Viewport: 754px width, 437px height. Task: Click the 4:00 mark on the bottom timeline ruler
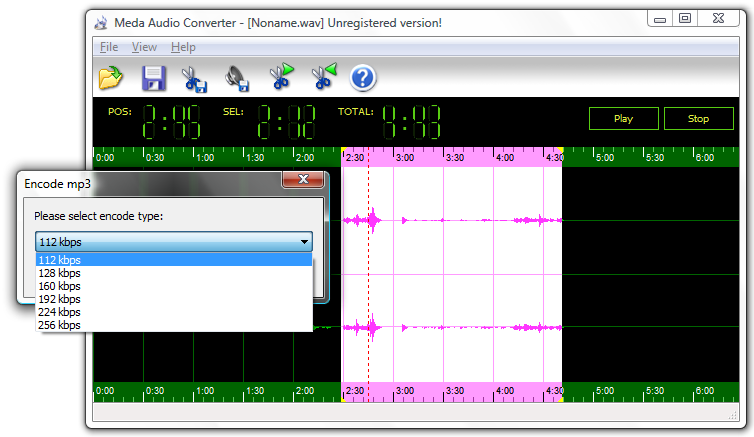coord(505,391)
